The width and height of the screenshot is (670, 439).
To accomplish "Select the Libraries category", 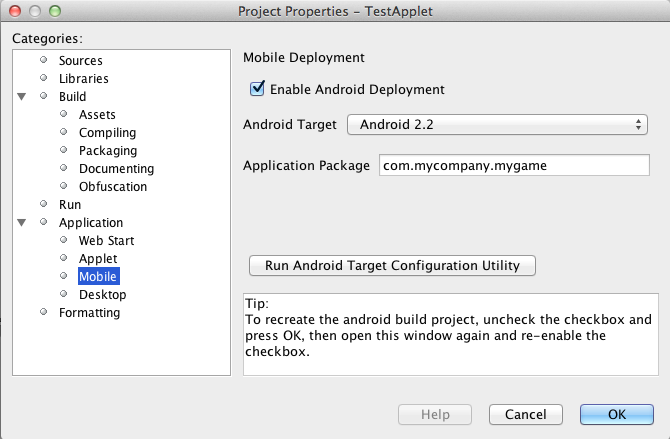I will [x=83, y=79].
